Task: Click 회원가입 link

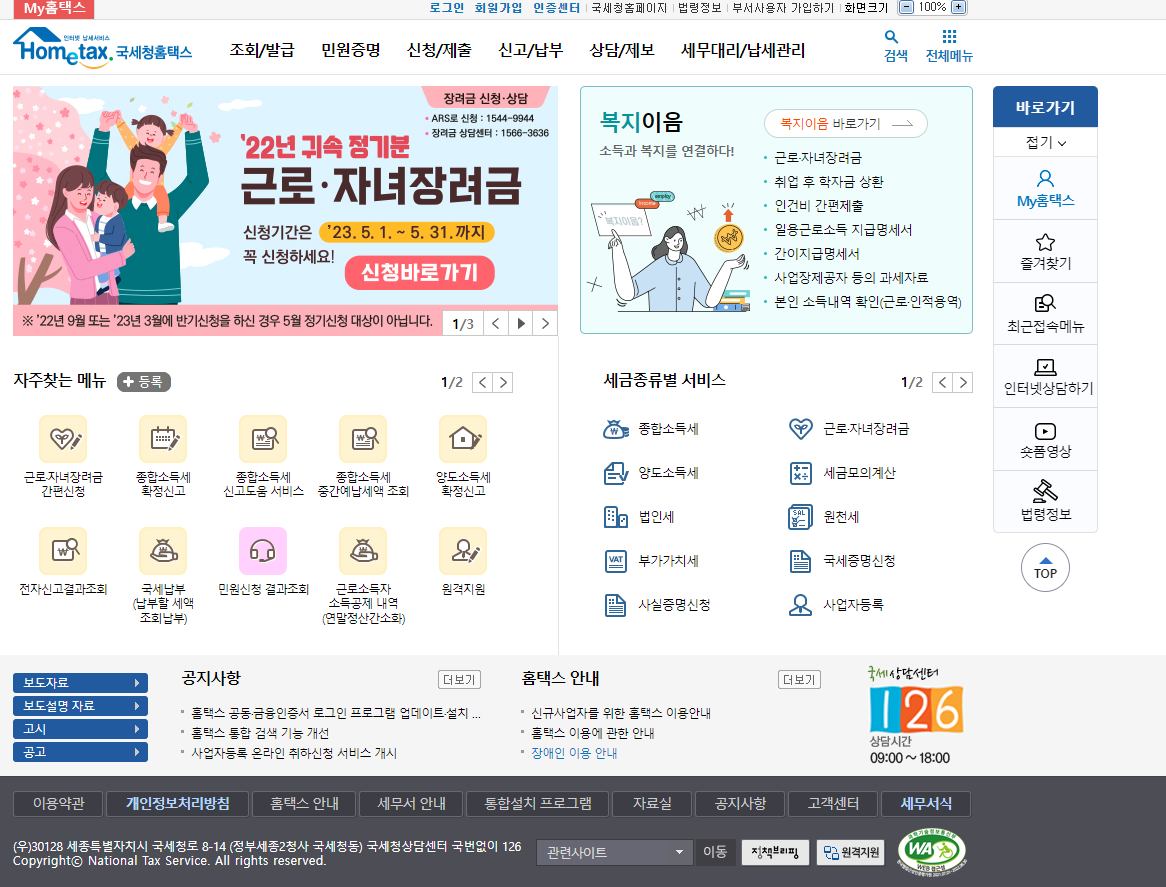Action: (x=498, y=7)
